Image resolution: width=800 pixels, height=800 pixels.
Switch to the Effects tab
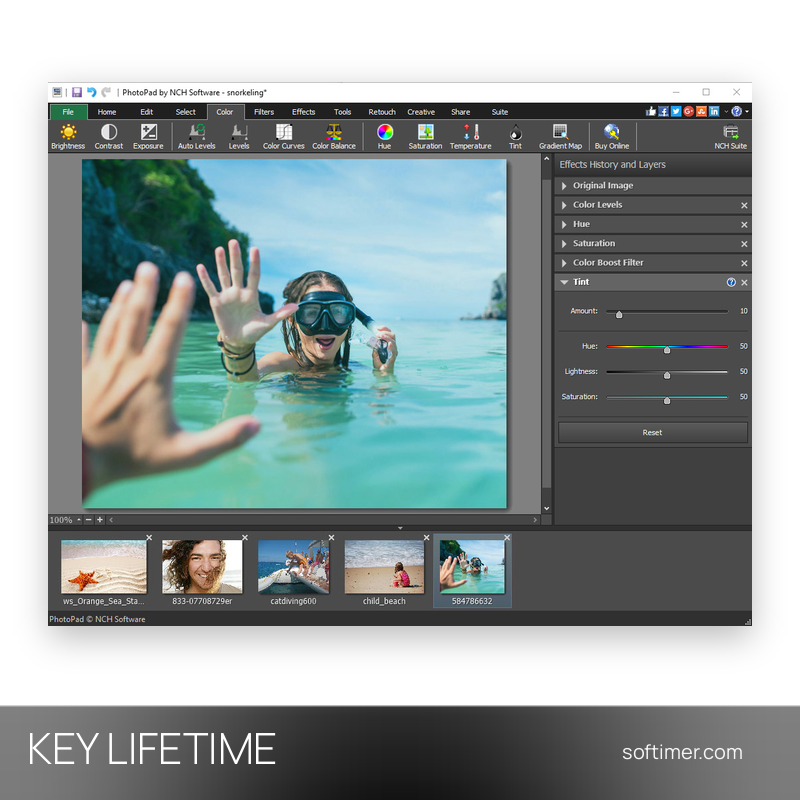pyautogui.click(x=303, y=112)
